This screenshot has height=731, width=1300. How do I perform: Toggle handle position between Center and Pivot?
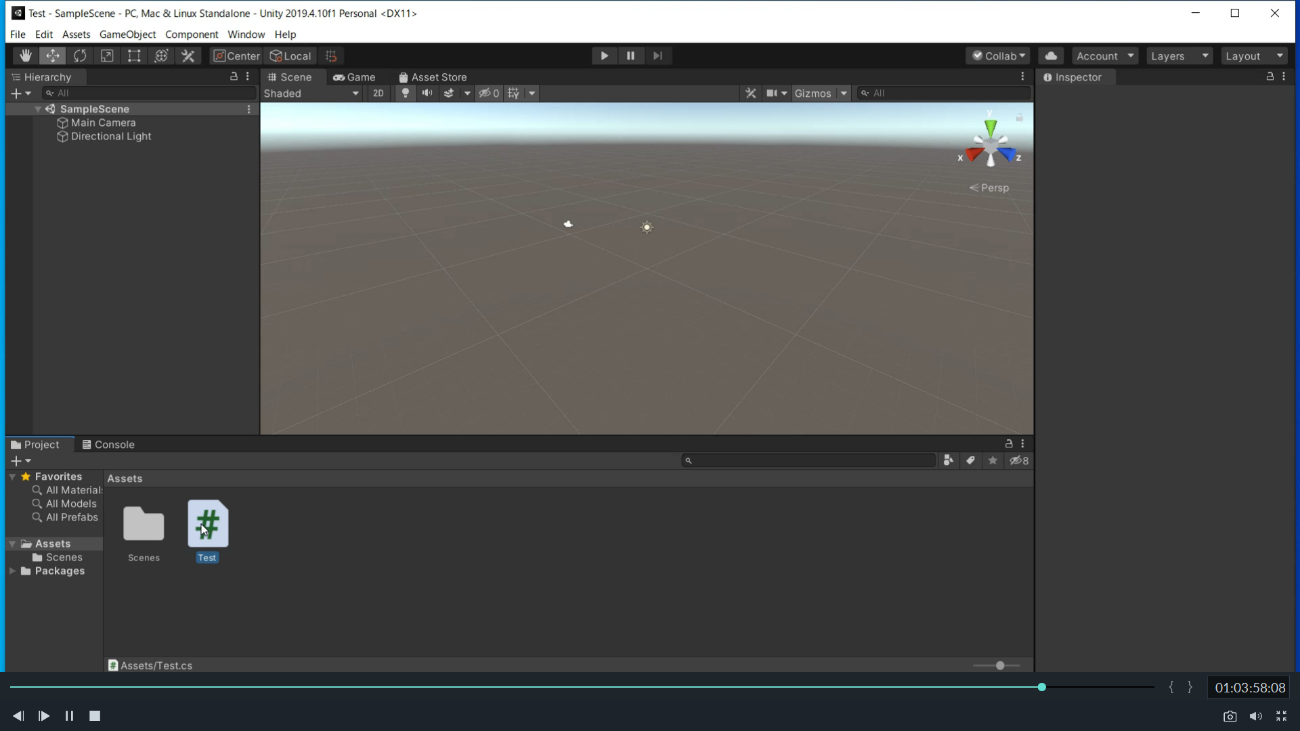tap(235, 55)
